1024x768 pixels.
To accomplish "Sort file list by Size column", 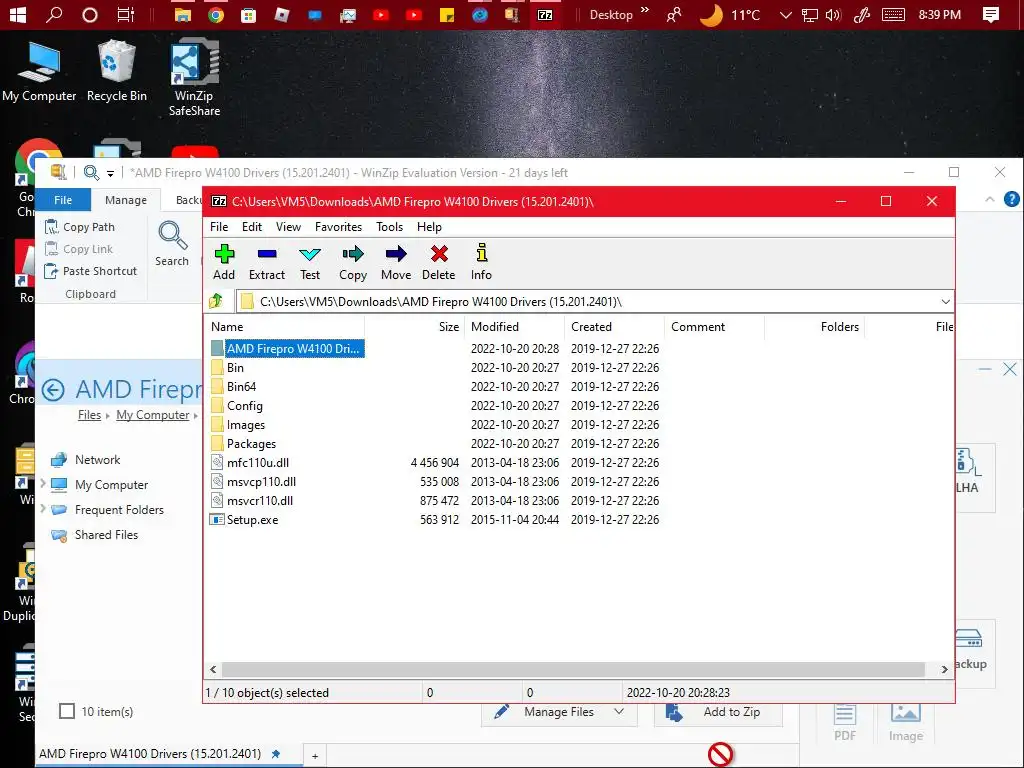I will [x=414, y=327].
